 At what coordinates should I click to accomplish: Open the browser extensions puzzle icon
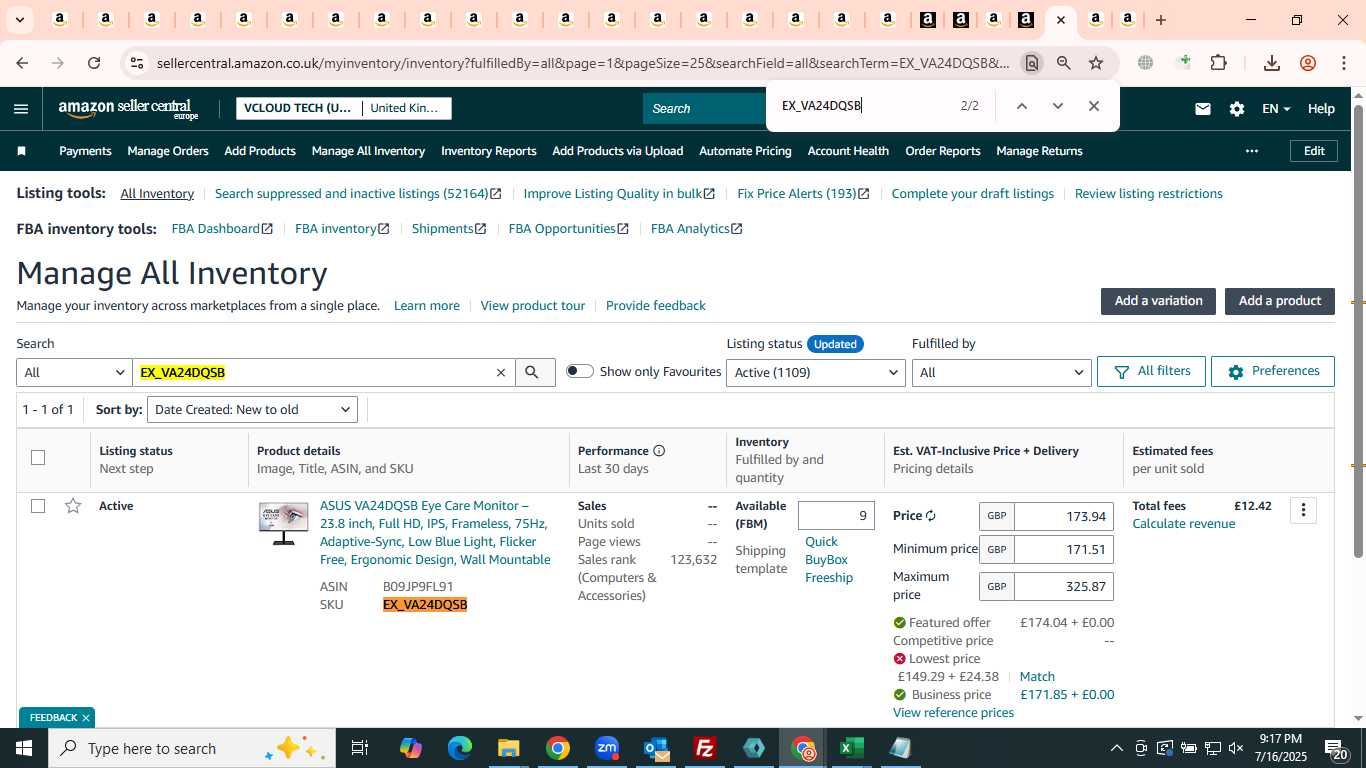coord(1218,63)
